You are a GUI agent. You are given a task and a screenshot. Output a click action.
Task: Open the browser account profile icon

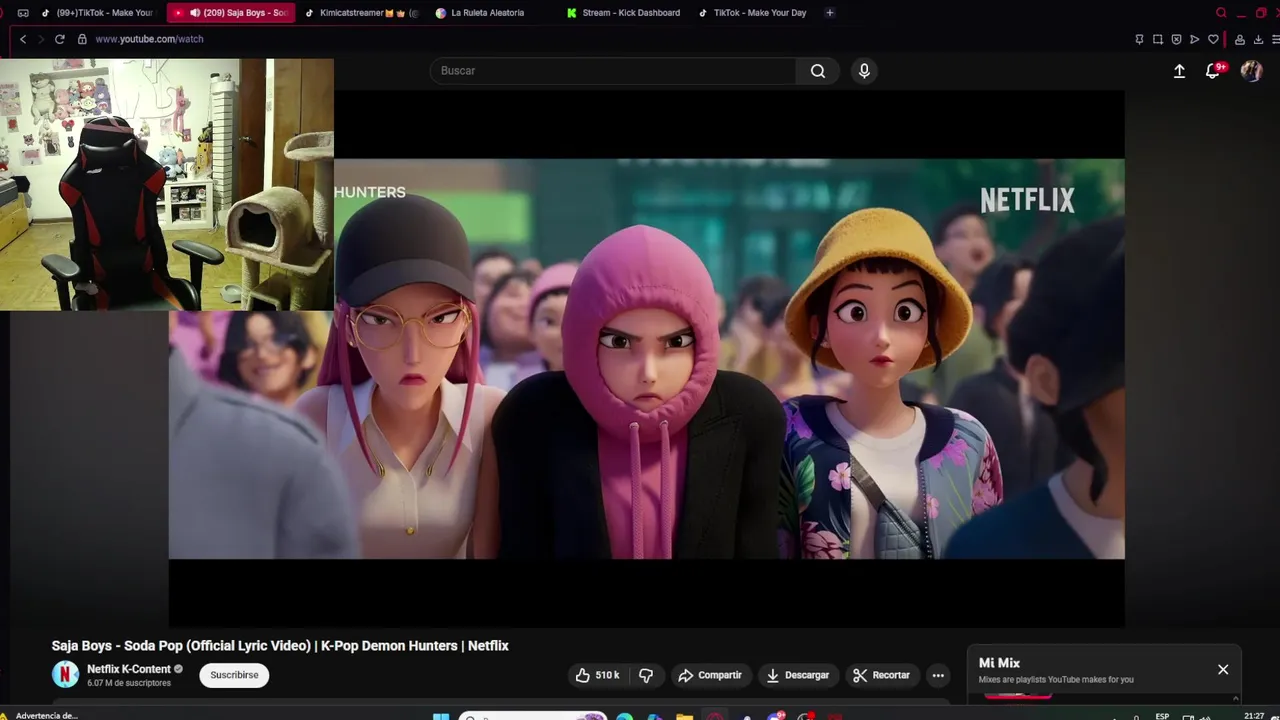pos(1240,39)
